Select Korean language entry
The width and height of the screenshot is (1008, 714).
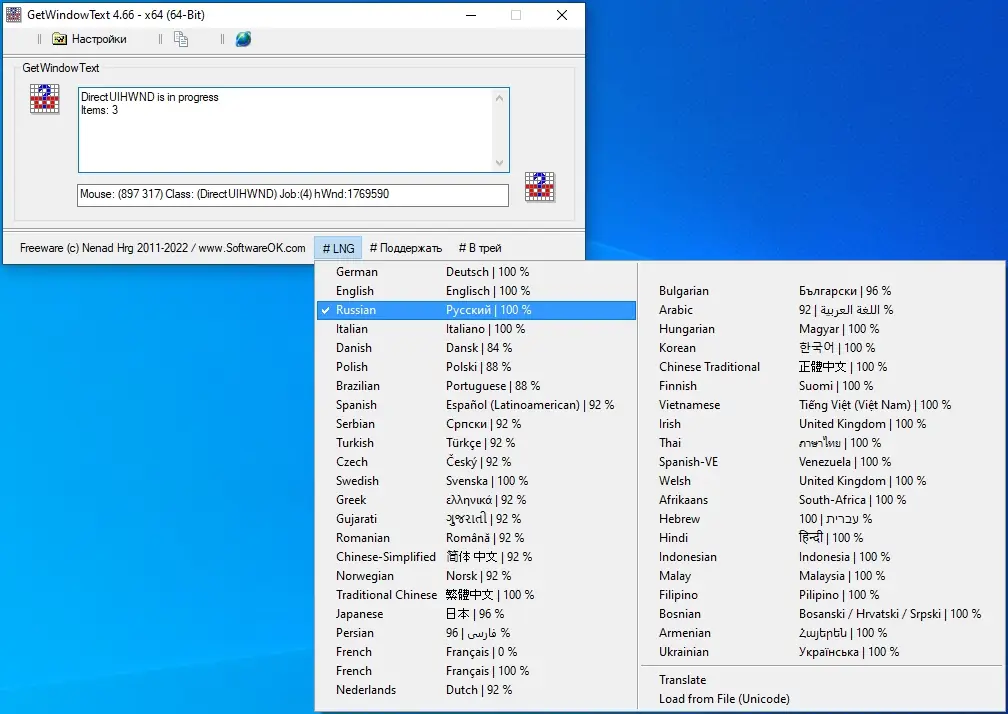pyautogui.click(x=821, y=348)
